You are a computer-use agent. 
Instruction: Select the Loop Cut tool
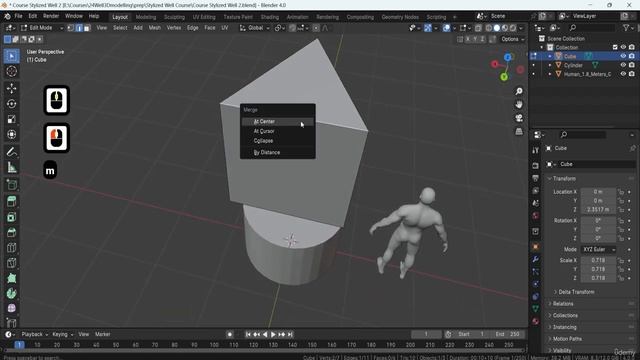11,247
